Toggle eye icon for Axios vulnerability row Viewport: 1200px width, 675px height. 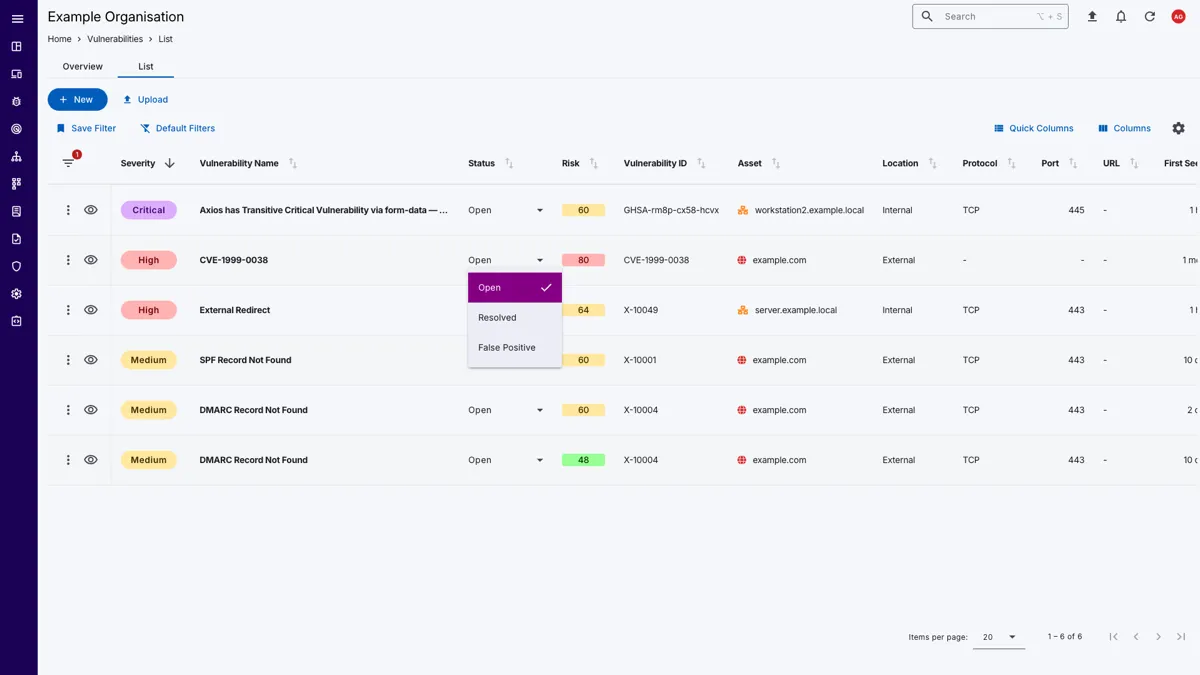click(x=91, y=210)
